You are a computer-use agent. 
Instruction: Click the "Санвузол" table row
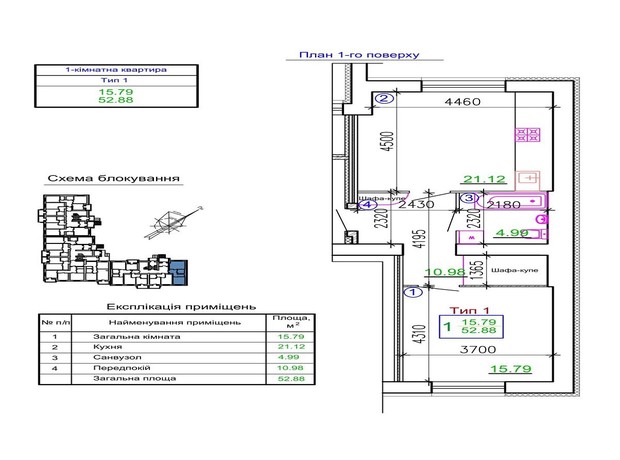point(177,358)
